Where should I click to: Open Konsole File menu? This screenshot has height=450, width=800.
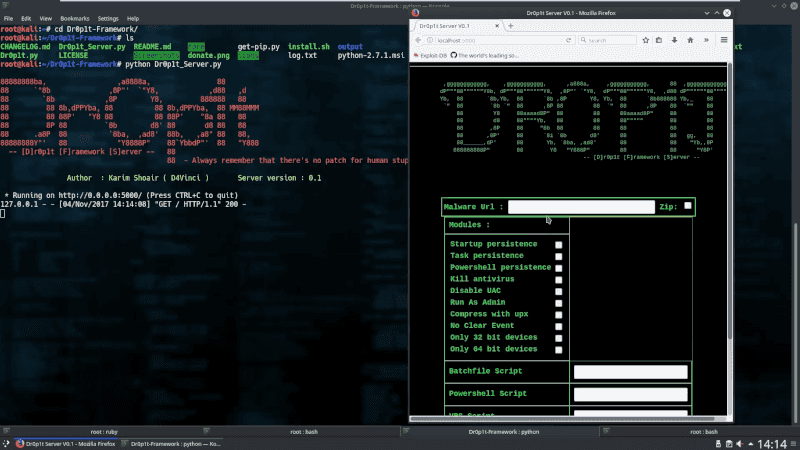[x=8, y=18]
